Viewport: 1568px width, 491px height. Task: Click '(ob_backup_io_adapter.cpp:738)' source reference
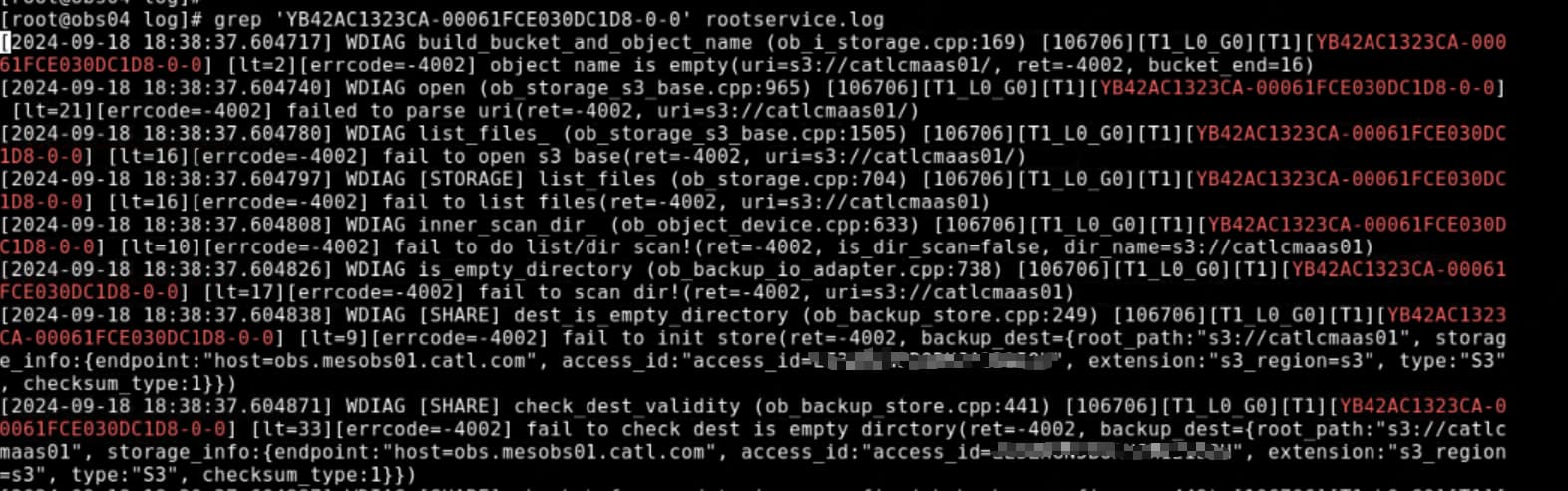click(824, 269)
